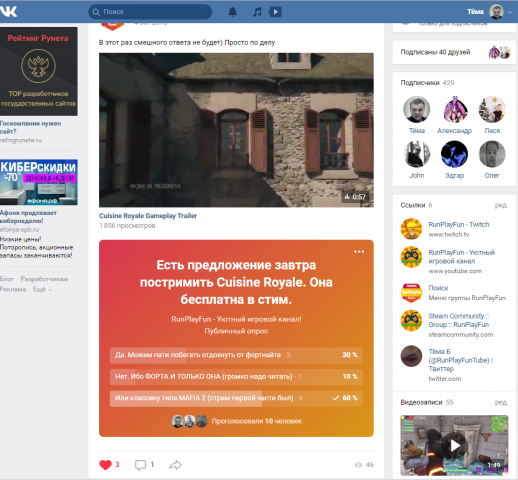Screen dimensions: 518x480
Task: Open the notifications bell
Action: [232, 12]
